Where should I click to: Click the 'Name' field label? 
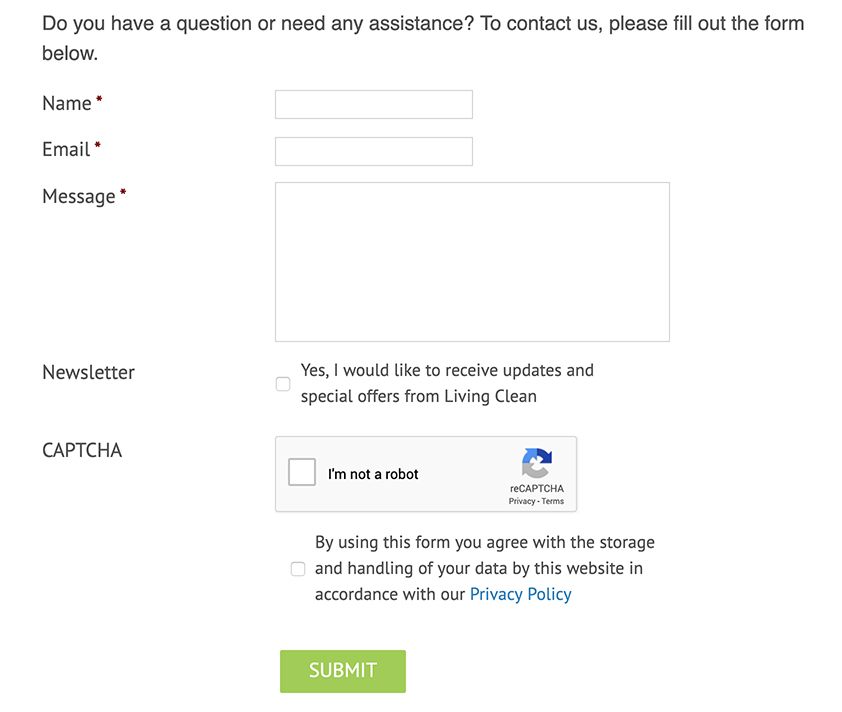[x=63, y=103]
